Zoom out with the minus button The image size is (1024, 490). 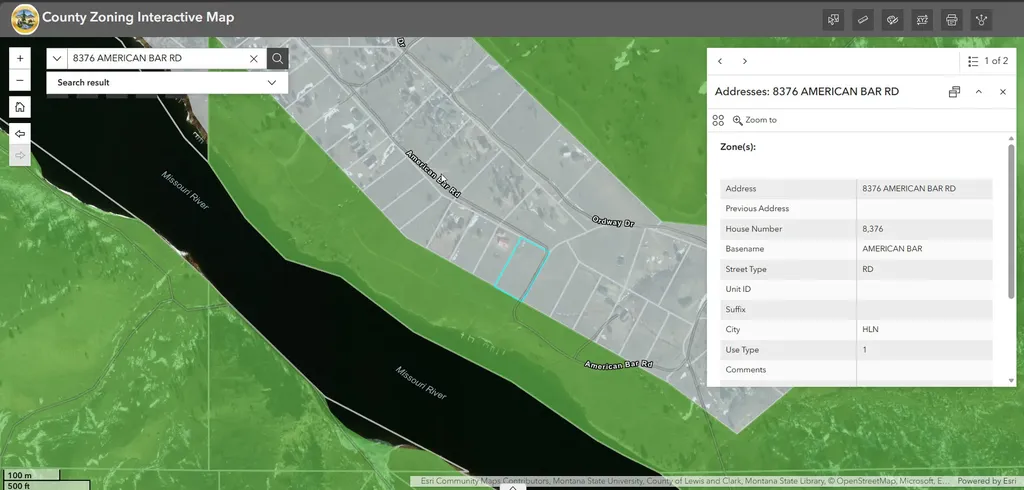pyautogui.click(x=20, y=80)
